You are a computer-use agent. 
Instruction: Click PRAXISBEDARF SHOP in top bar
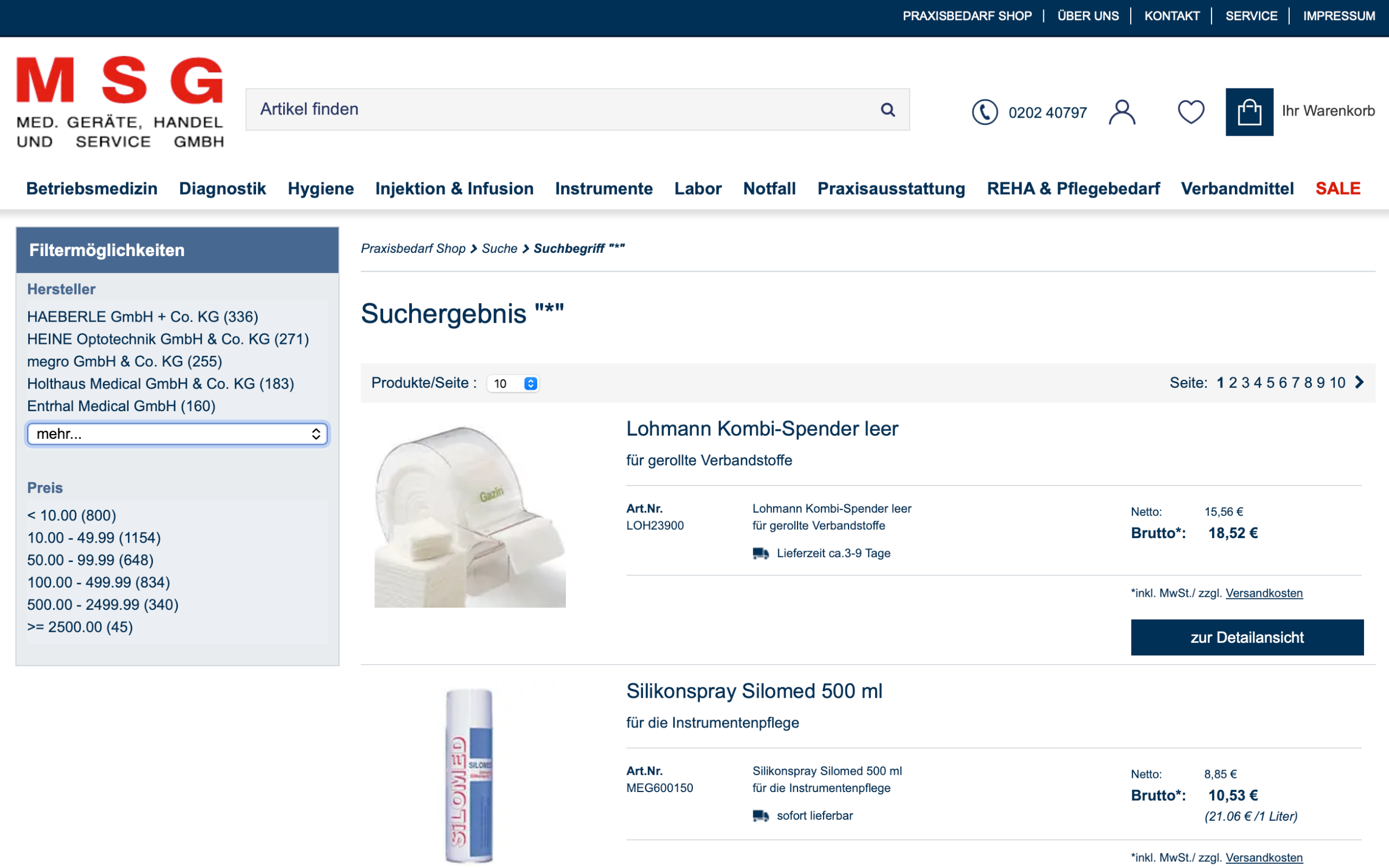coord(967,16)
